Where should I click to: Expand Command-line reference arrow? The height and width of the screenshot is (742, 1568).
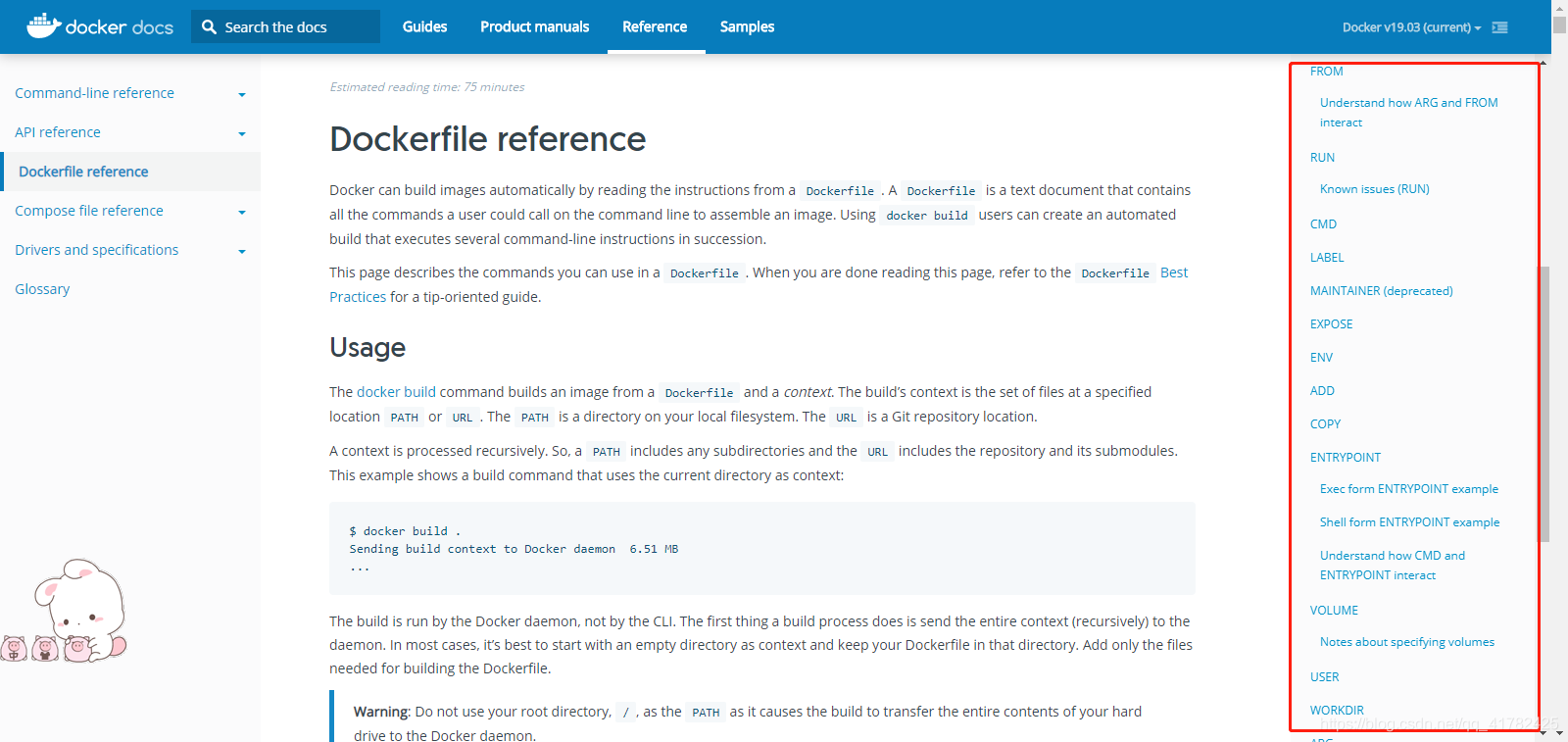(242, 95)
